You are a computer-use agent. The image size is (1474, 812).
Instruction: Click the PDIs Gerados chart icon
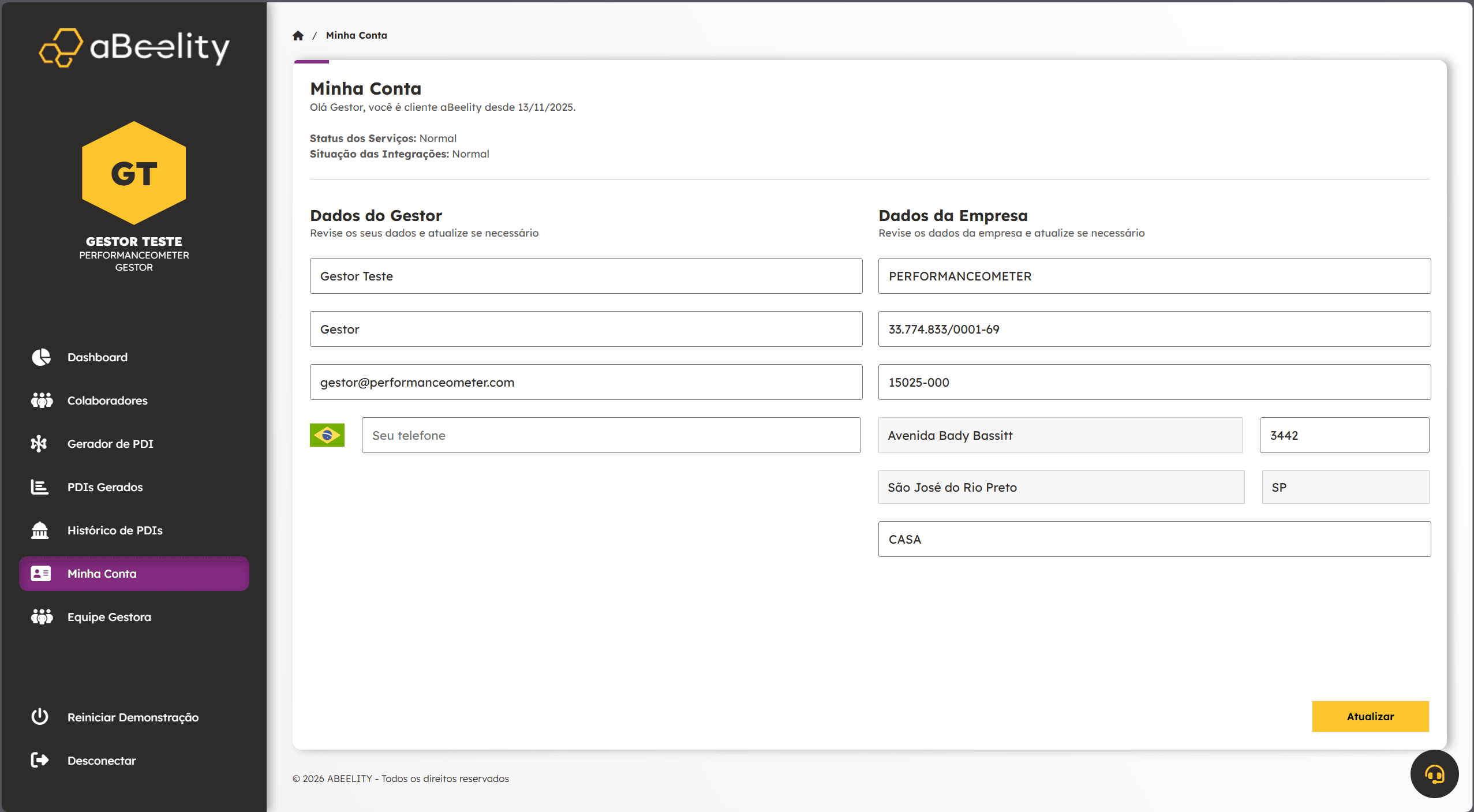point(39,487)
